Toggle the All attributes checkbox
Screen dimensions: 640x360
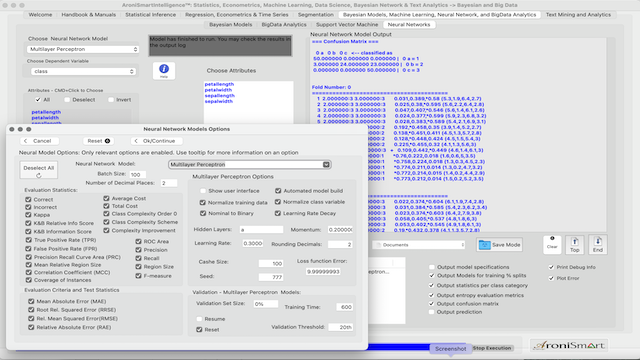38,100
